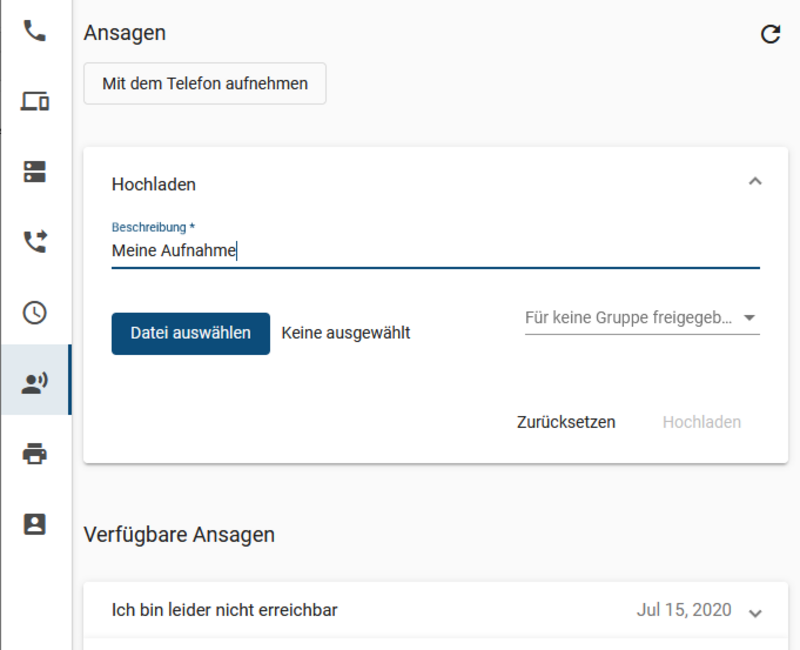
Task: Open the clock schedule sidebar icon
Action: [x=35, y=312]
